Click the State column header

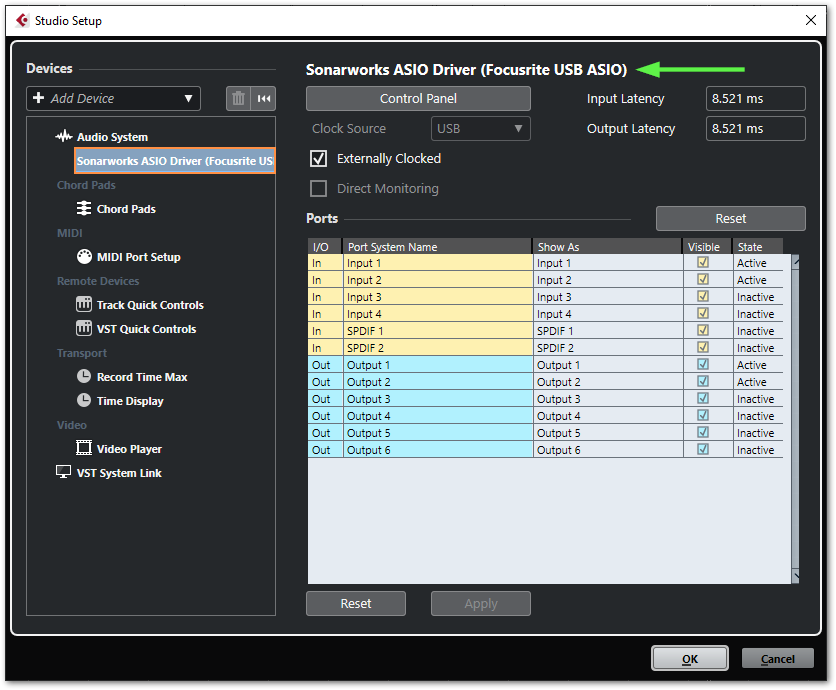point(758,246)
